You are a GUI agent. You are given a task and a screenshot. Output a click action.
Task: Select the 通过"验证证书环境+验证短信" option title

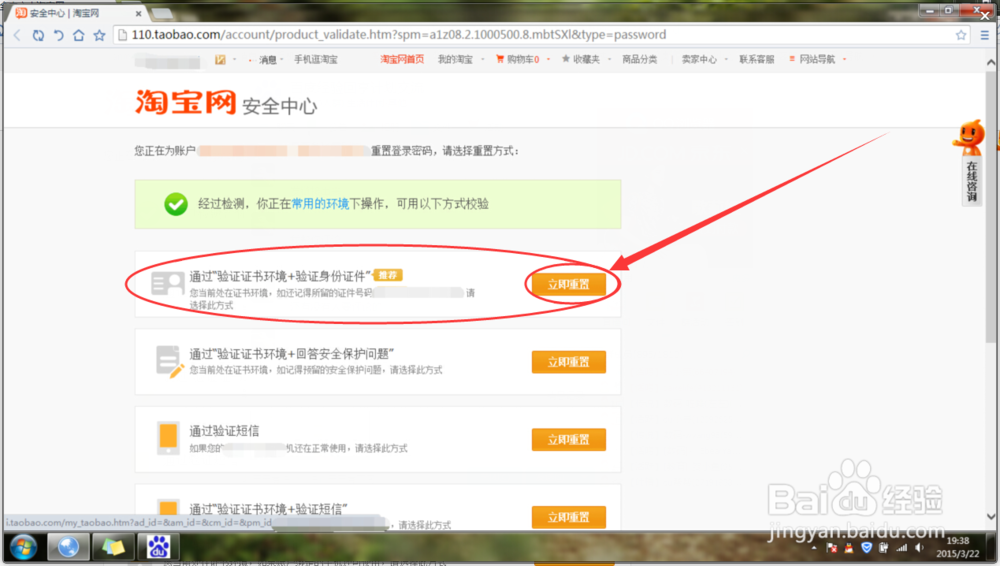(268, 509)
